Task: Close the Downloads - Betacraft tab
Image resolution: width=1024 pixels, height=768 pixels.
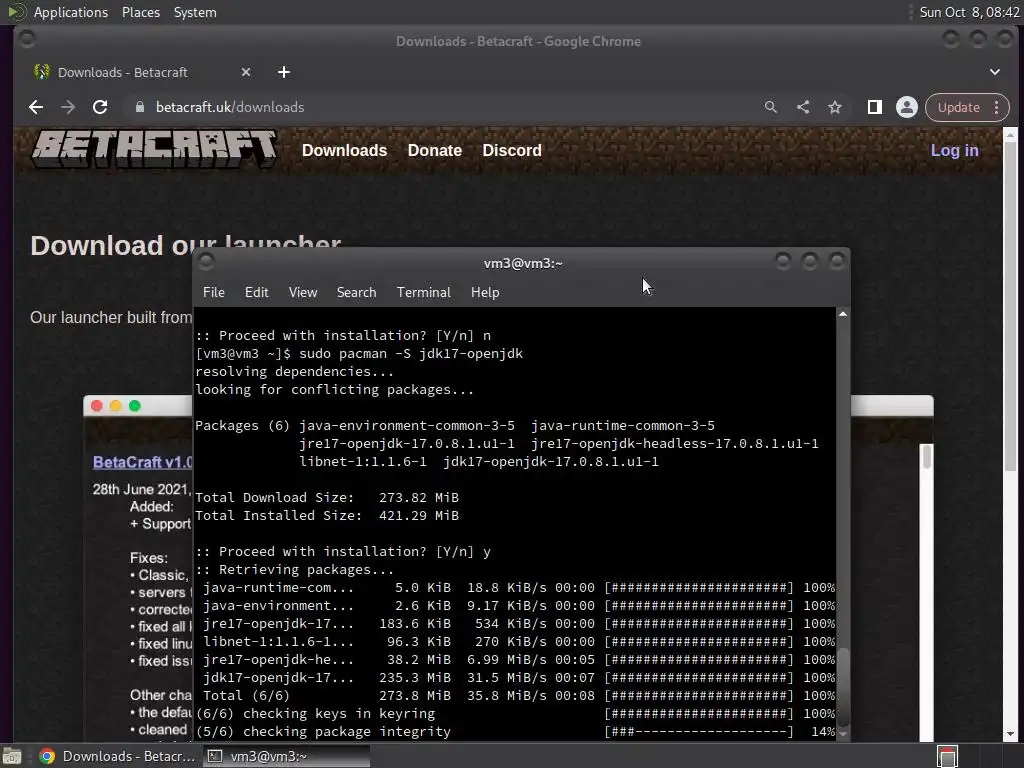Action: tap(246, 72)
